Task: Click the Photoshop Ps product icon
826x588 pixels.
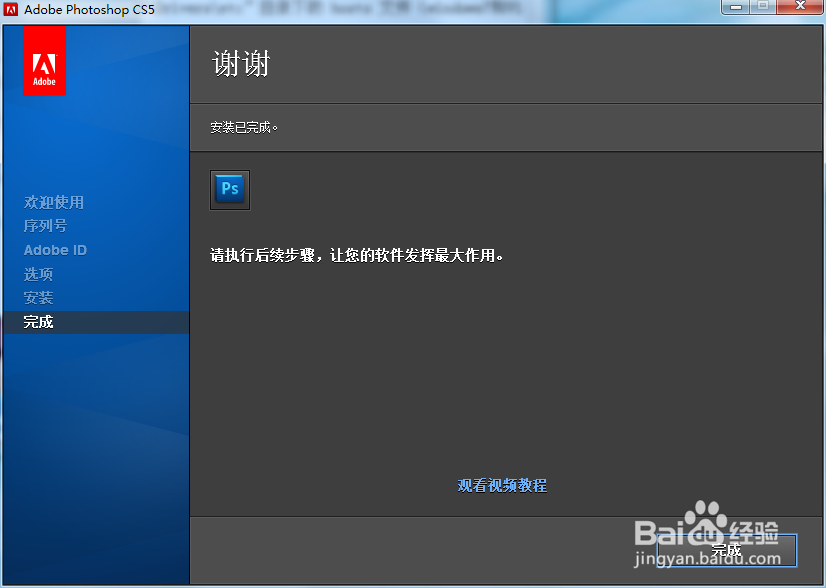Action: tap(230, 190)
